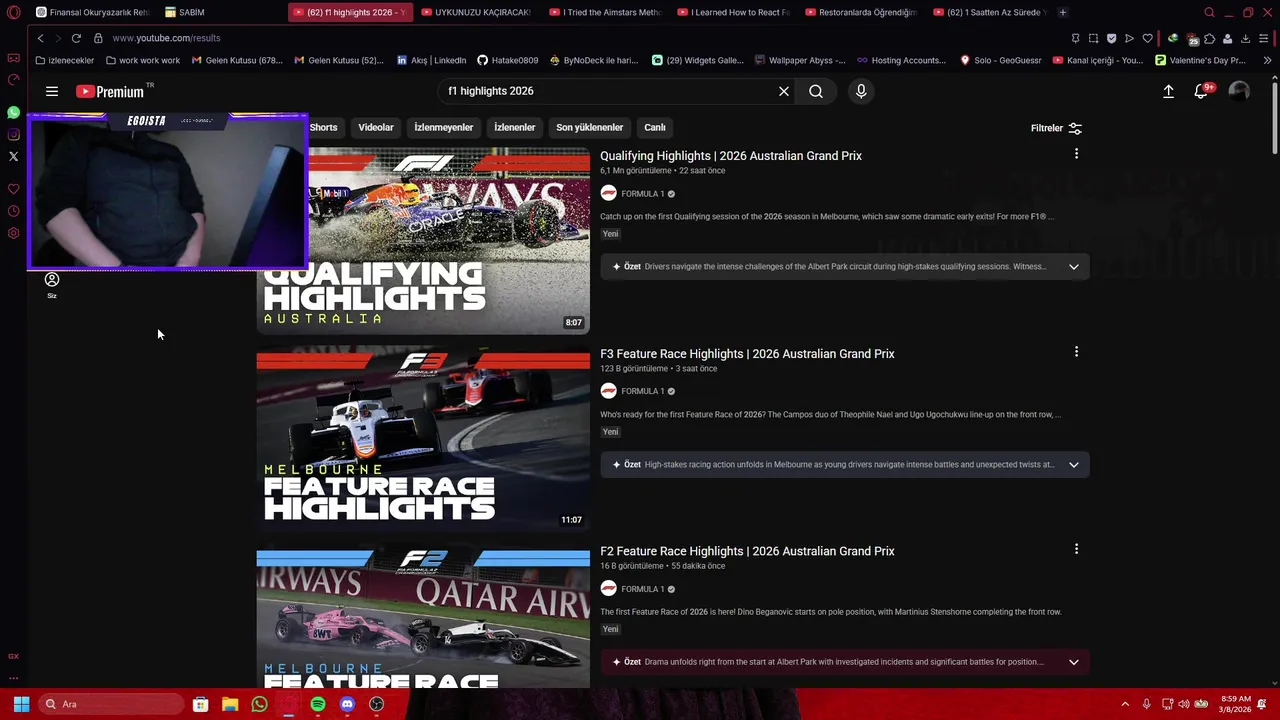Open X (Twitter) in the Opera sidebar

13,157
